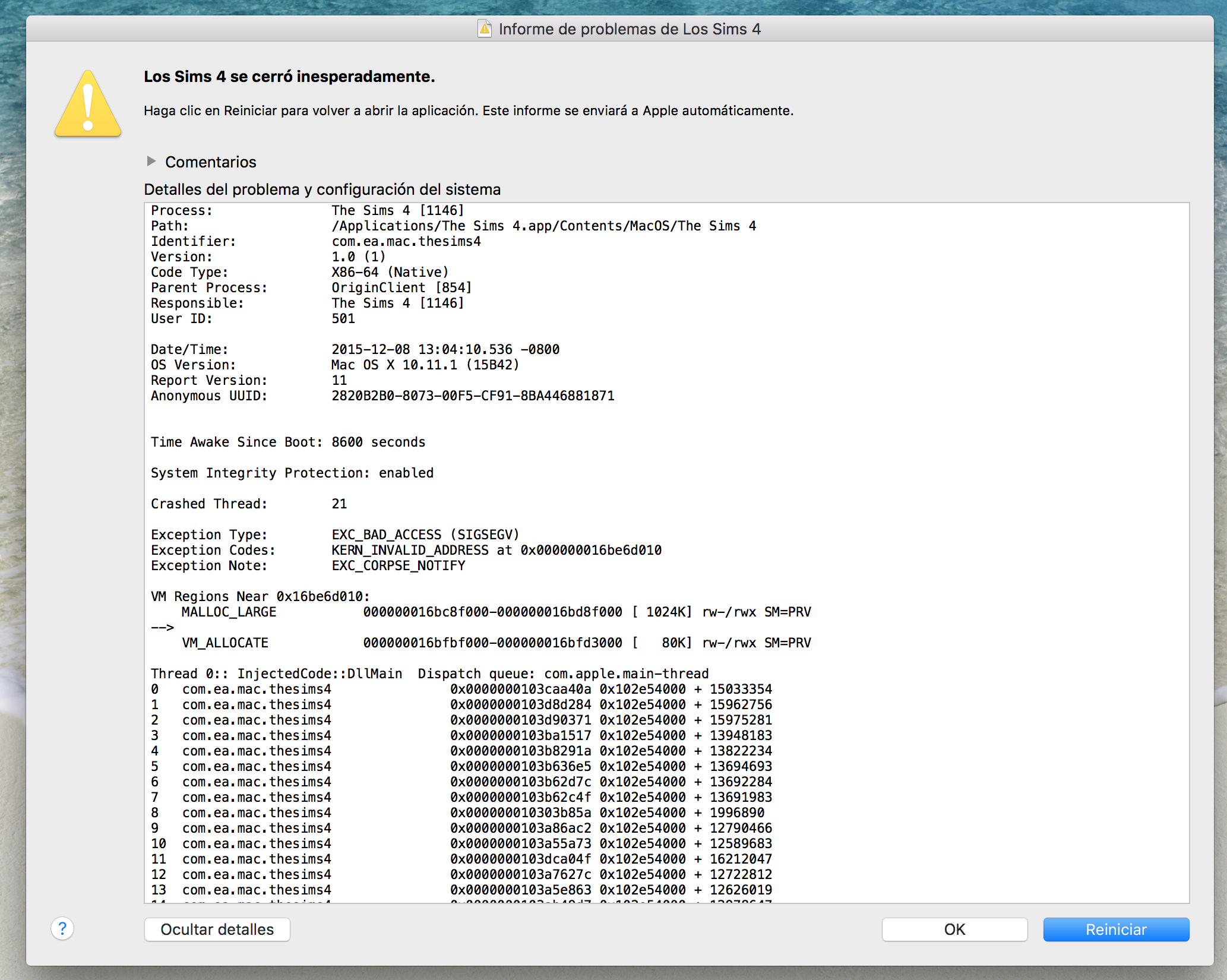The image size is (1227, 980).
Task: Click 'Detalles del problema y configuración del sistema'
Action: (322, 189)
